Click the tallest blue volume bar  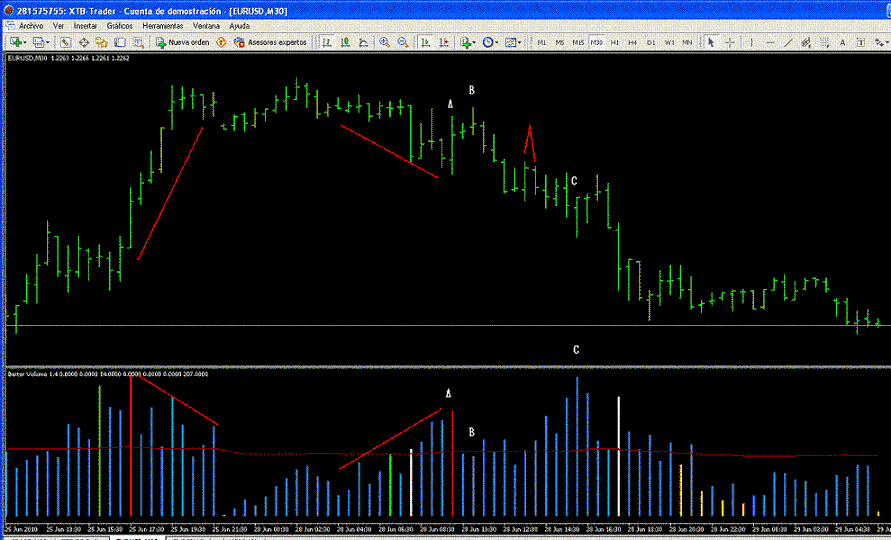pos(577,448)
